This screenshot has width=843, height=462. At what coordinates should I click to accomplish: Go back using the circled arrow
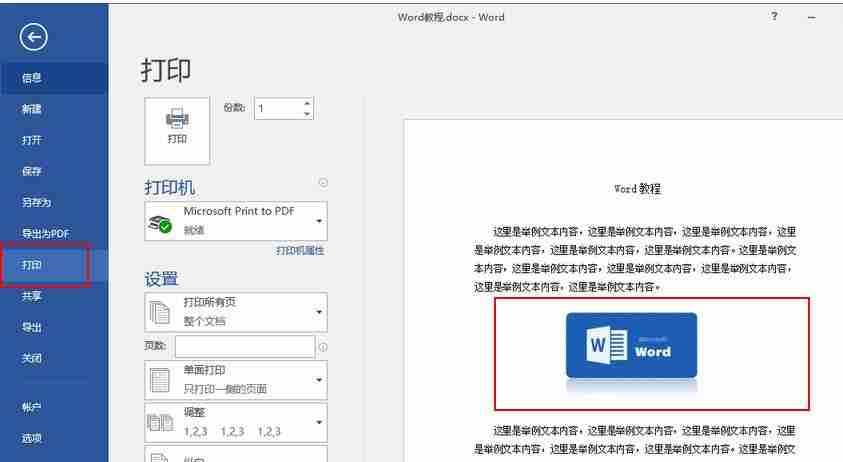pos(33,37)
